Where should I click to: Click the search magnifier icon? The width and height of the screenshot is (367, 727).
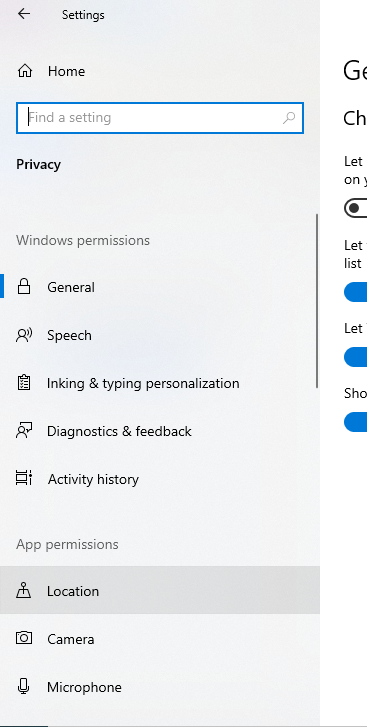(x=289, y=118)
